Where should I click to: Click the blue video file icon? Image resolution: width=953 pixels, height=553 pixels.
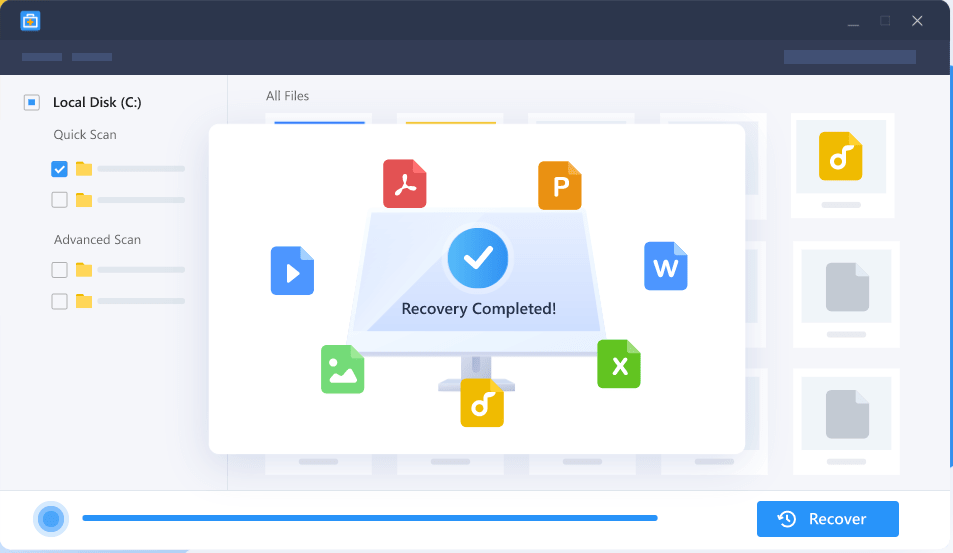pyautogui.click(x=292, y=270)
